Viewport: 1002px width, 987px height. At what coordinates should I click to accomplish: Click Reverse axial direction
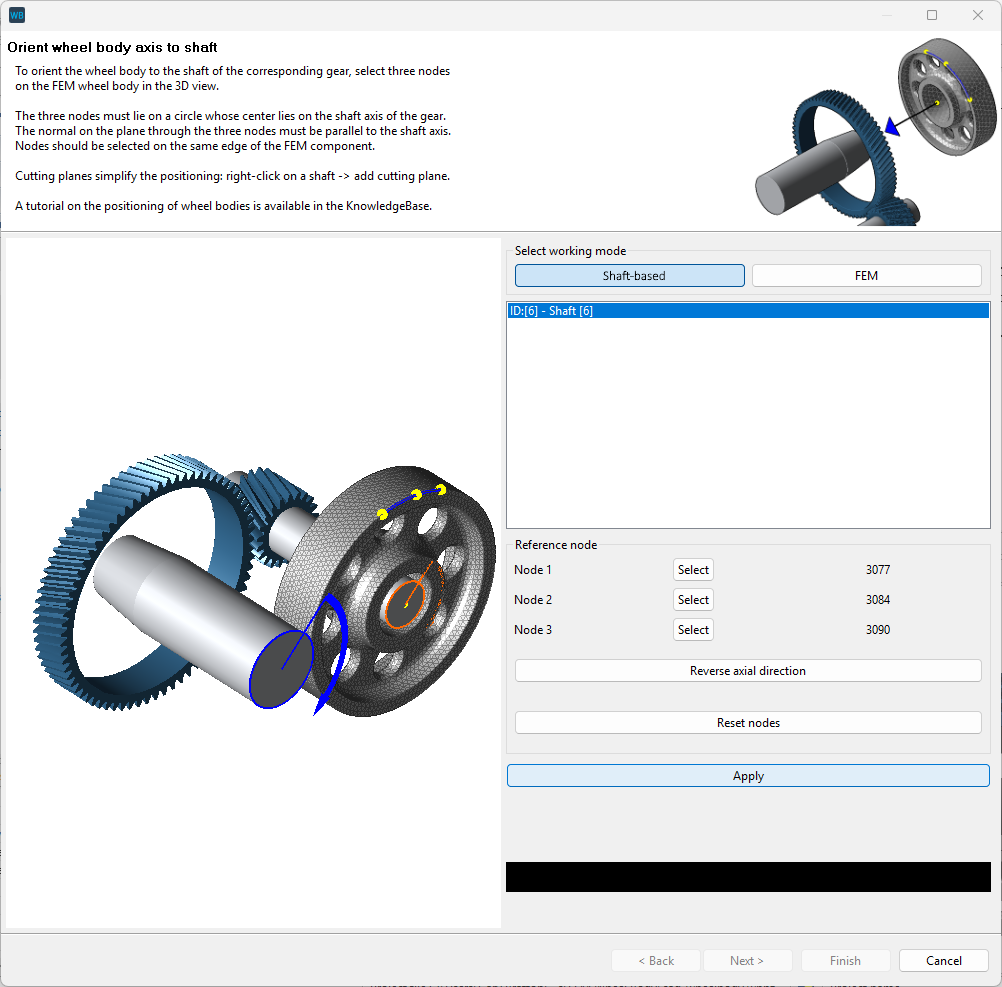pos(747,671)
